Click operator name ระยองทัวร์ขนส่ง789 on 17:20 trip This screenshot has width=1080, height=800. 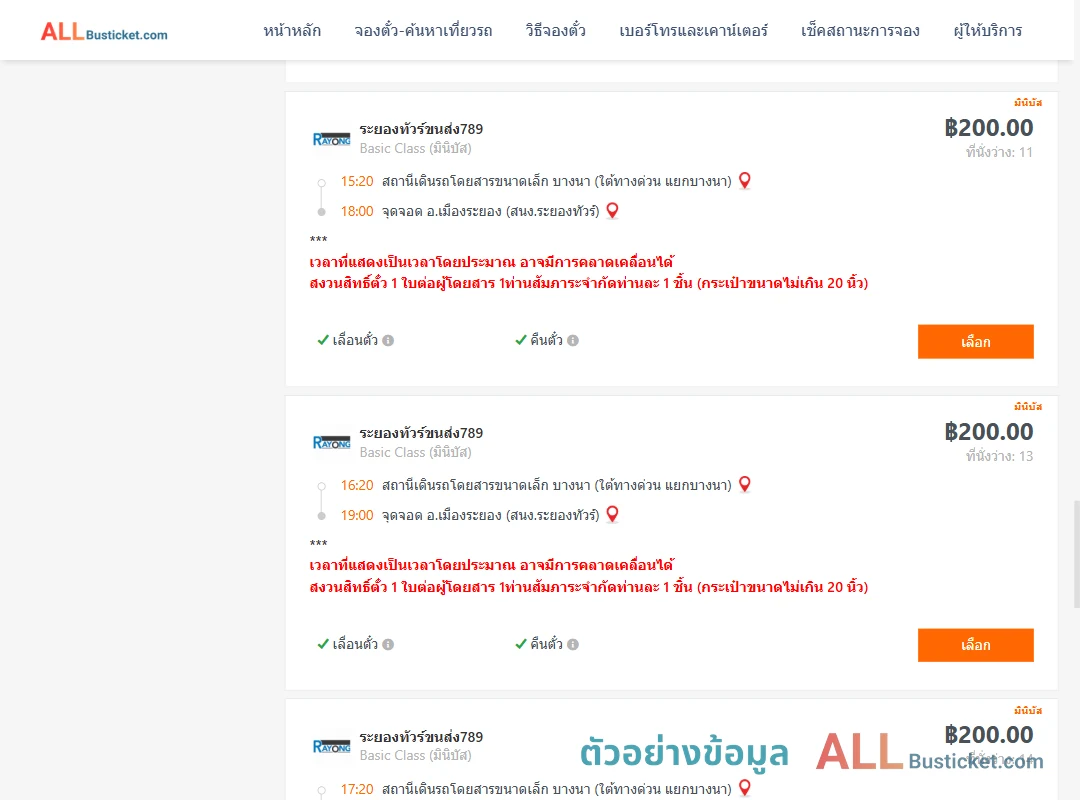coord(421,737)
